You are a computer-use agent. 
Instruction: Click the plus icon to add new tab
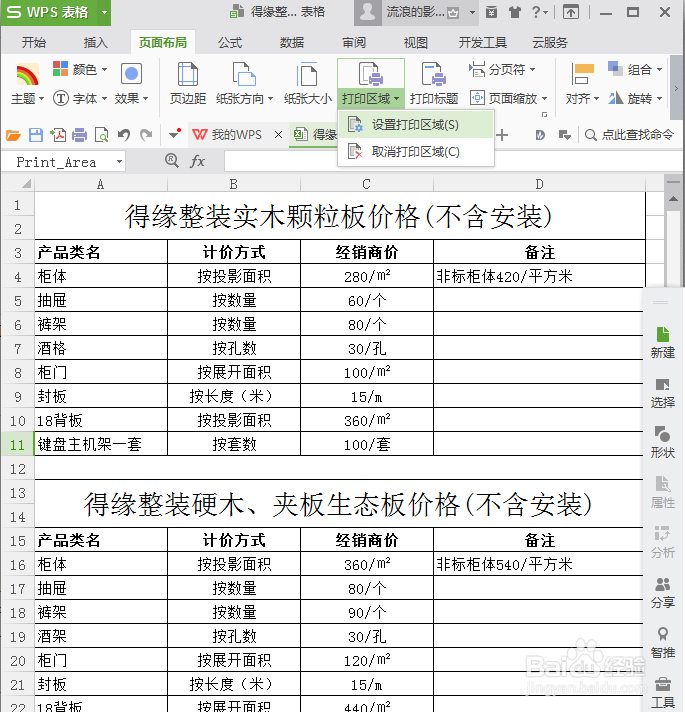pyautogui.click(x=502, y=135)
